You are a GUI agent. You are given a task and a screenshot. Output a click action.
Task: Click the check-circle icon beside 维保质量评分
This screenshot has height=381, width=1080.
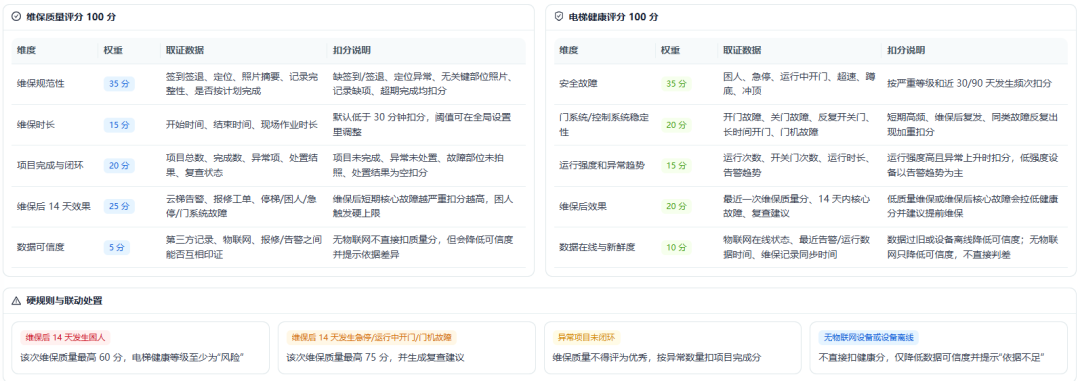coord(17,17)
